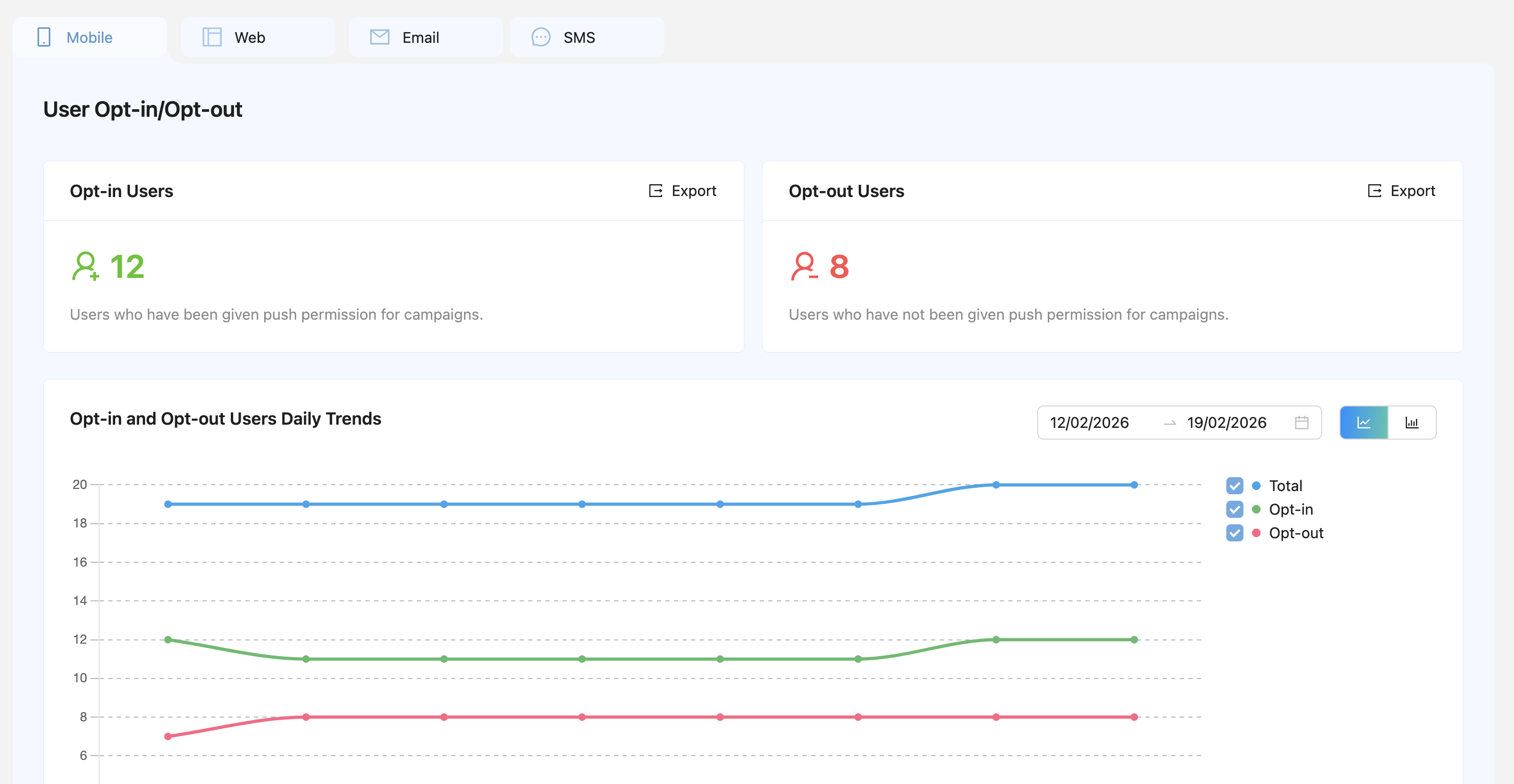This screenshot has width=1514, height=784.
Task: Click Export label for Opt-in Users
Action: pos(694,191)
